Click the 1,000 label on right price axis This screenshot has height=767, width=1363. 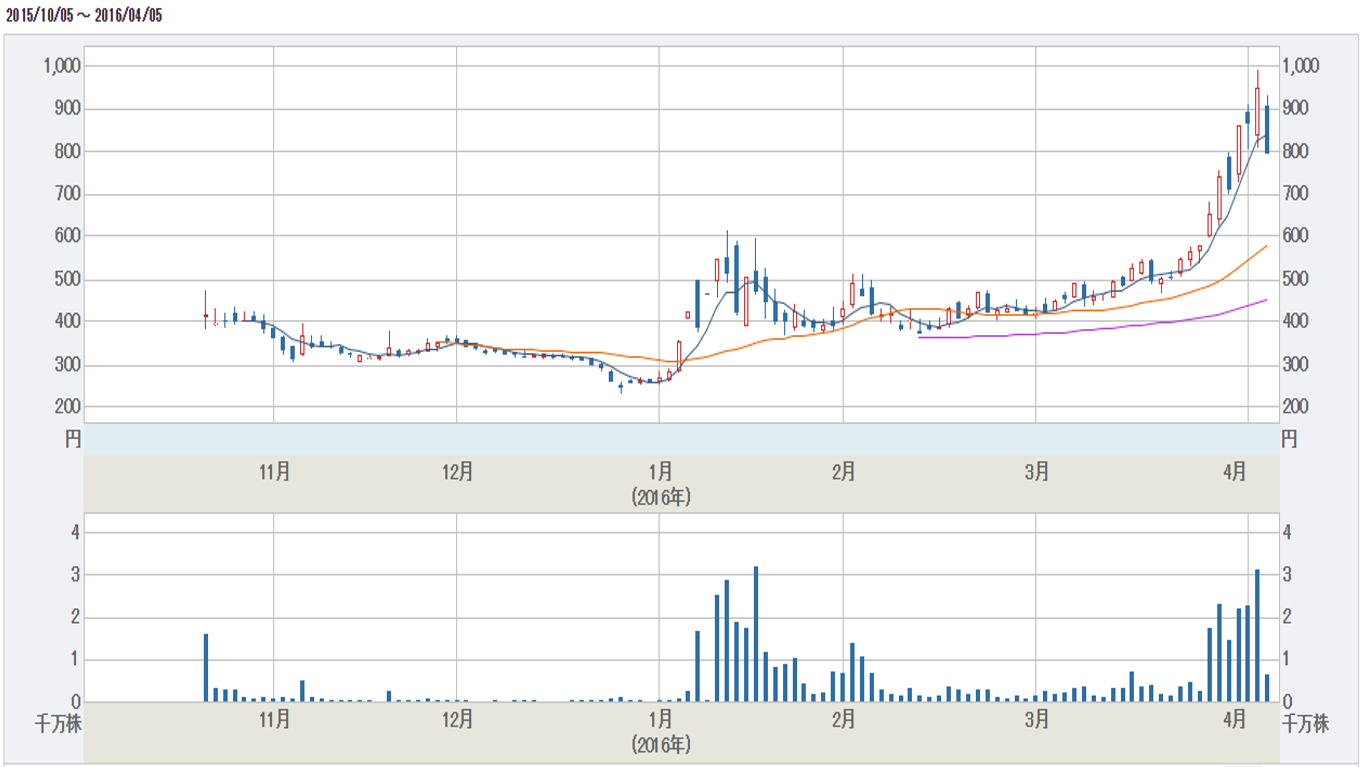click(1302, 66)
